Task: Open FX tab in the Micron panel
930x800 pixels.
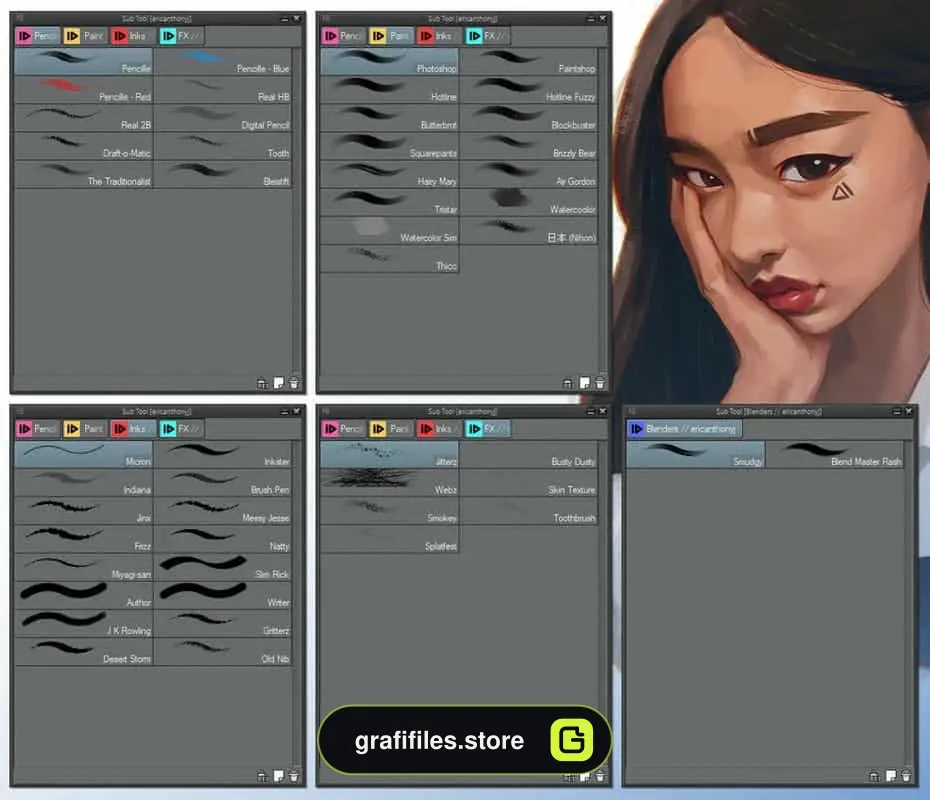Action: point(181,429)
